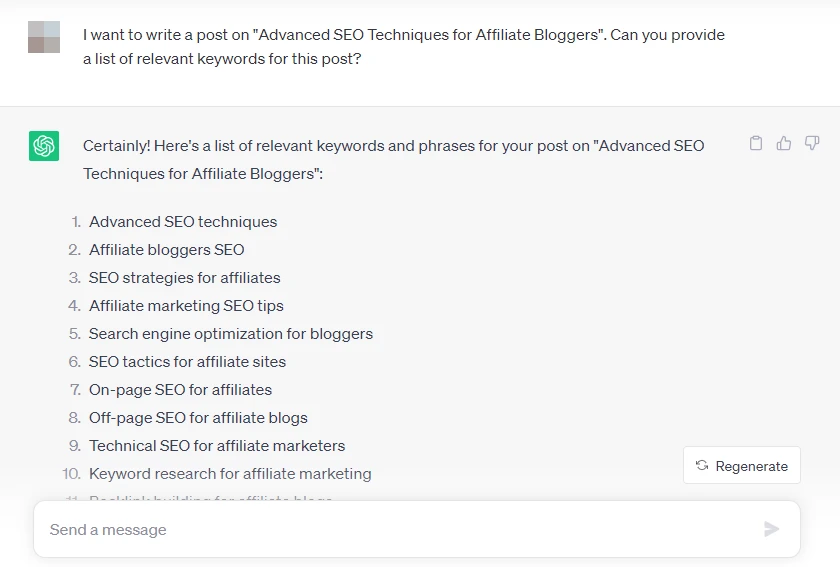Copy the response using the clipboard icon
Viewport: 840px width, 567px height.
pyautogui.click(x=756, y=144)
